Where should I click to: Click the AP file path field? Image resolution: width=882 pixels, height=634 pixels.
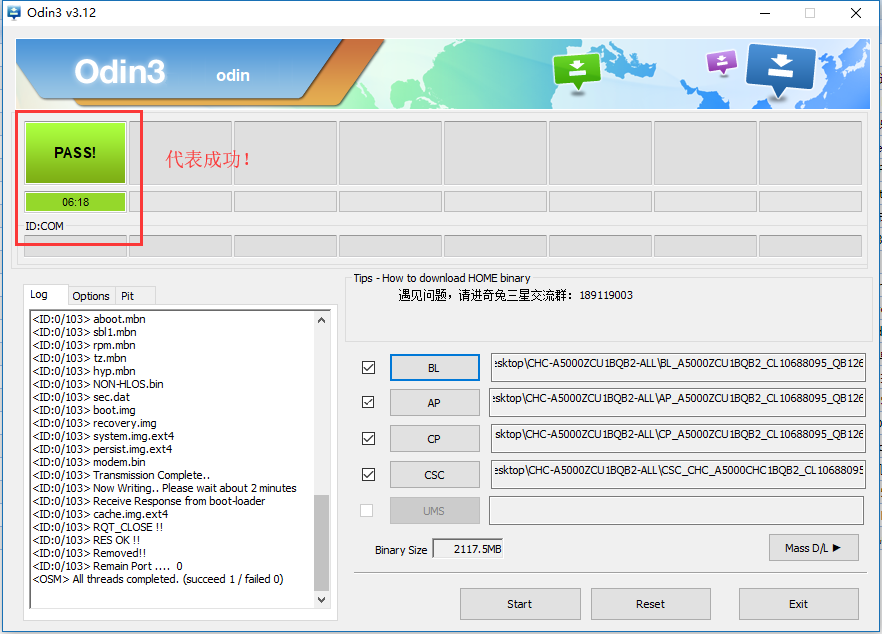677,403
